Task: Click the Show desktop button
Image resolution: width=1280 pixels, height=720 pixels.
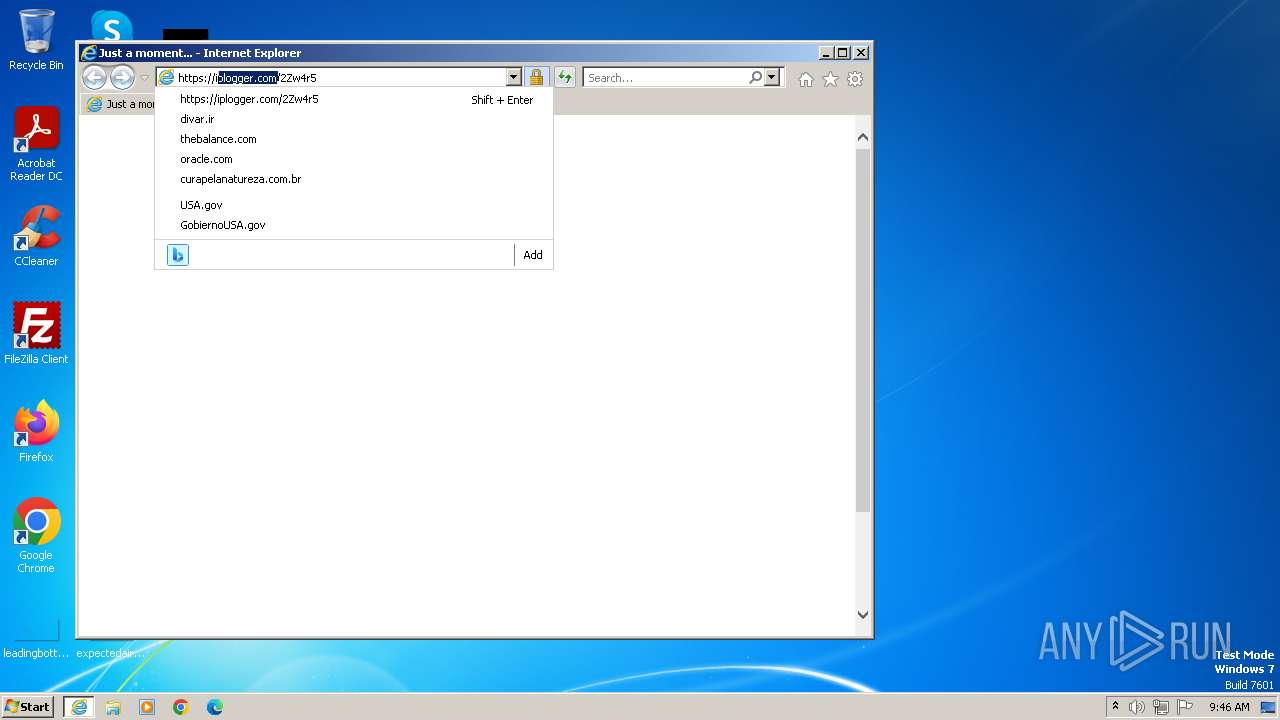Action: click(1268, 707)
